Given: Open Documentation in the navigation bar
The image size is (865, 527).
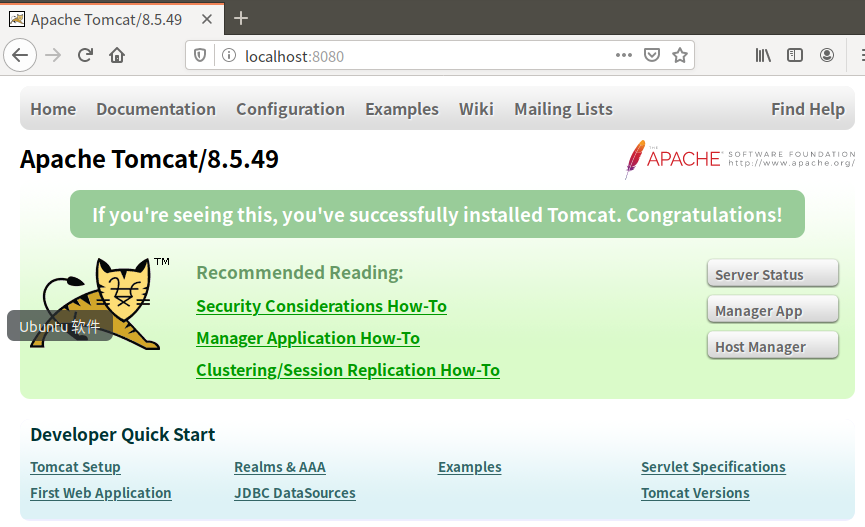Looking at the screenshot, I should click(156, 109).
